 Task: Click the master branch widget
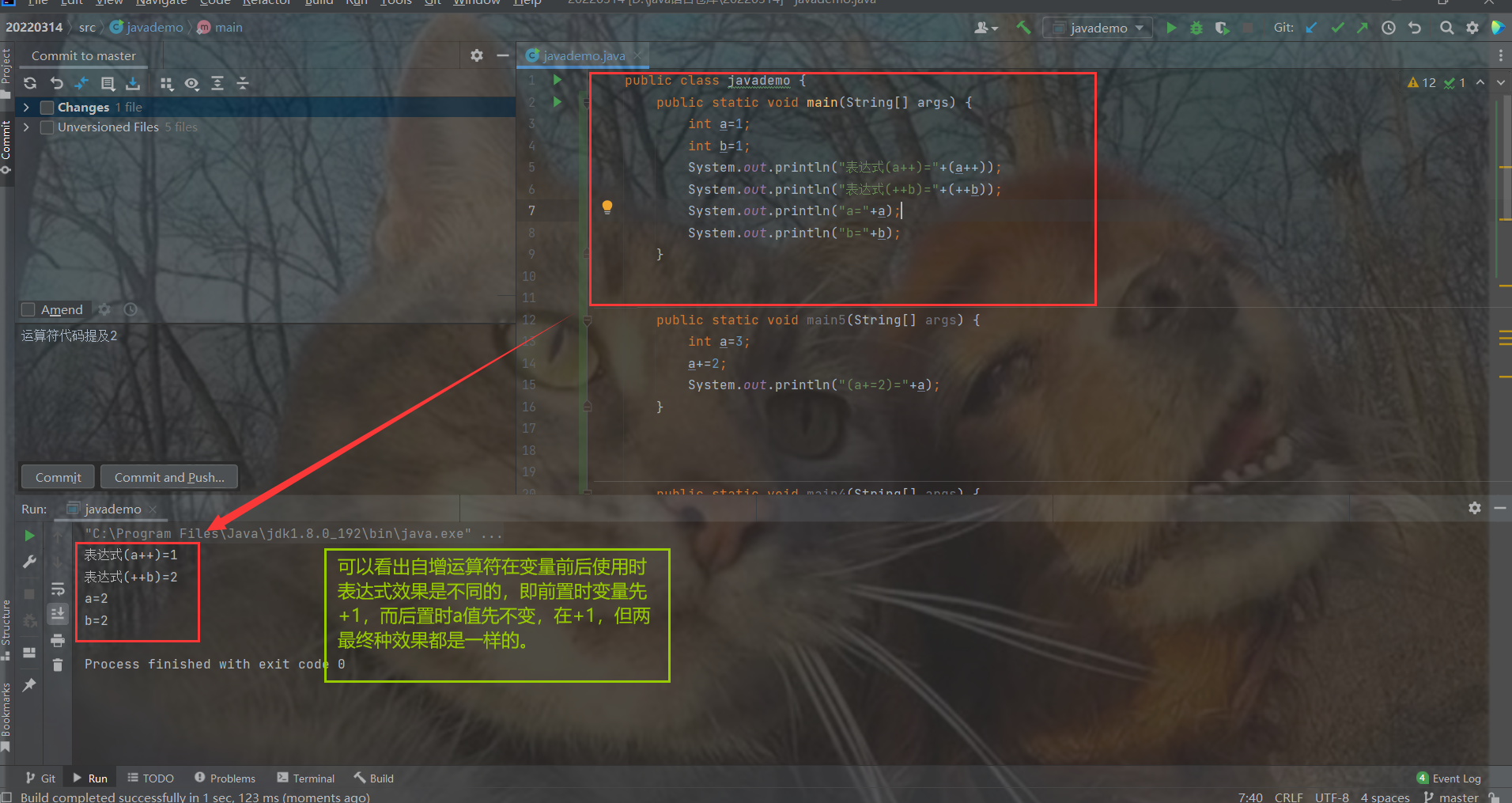point(1452,797)
